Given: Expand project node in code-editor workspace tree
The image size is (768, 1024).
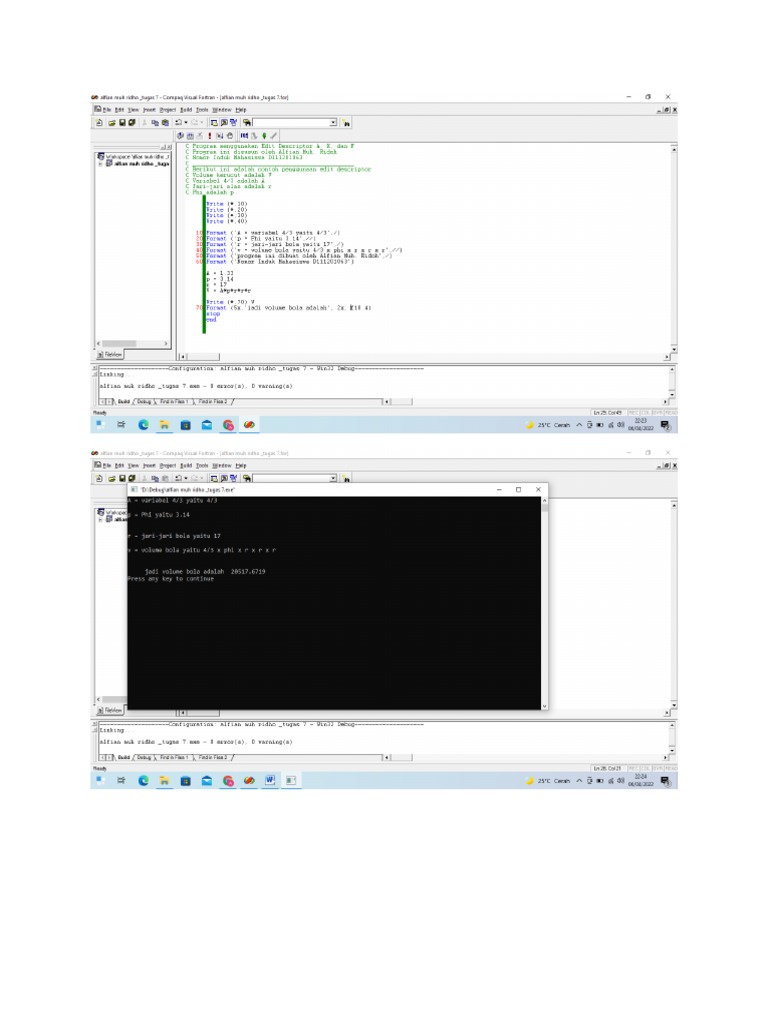Looking at the screenshot, I should (x=100, y=164).
